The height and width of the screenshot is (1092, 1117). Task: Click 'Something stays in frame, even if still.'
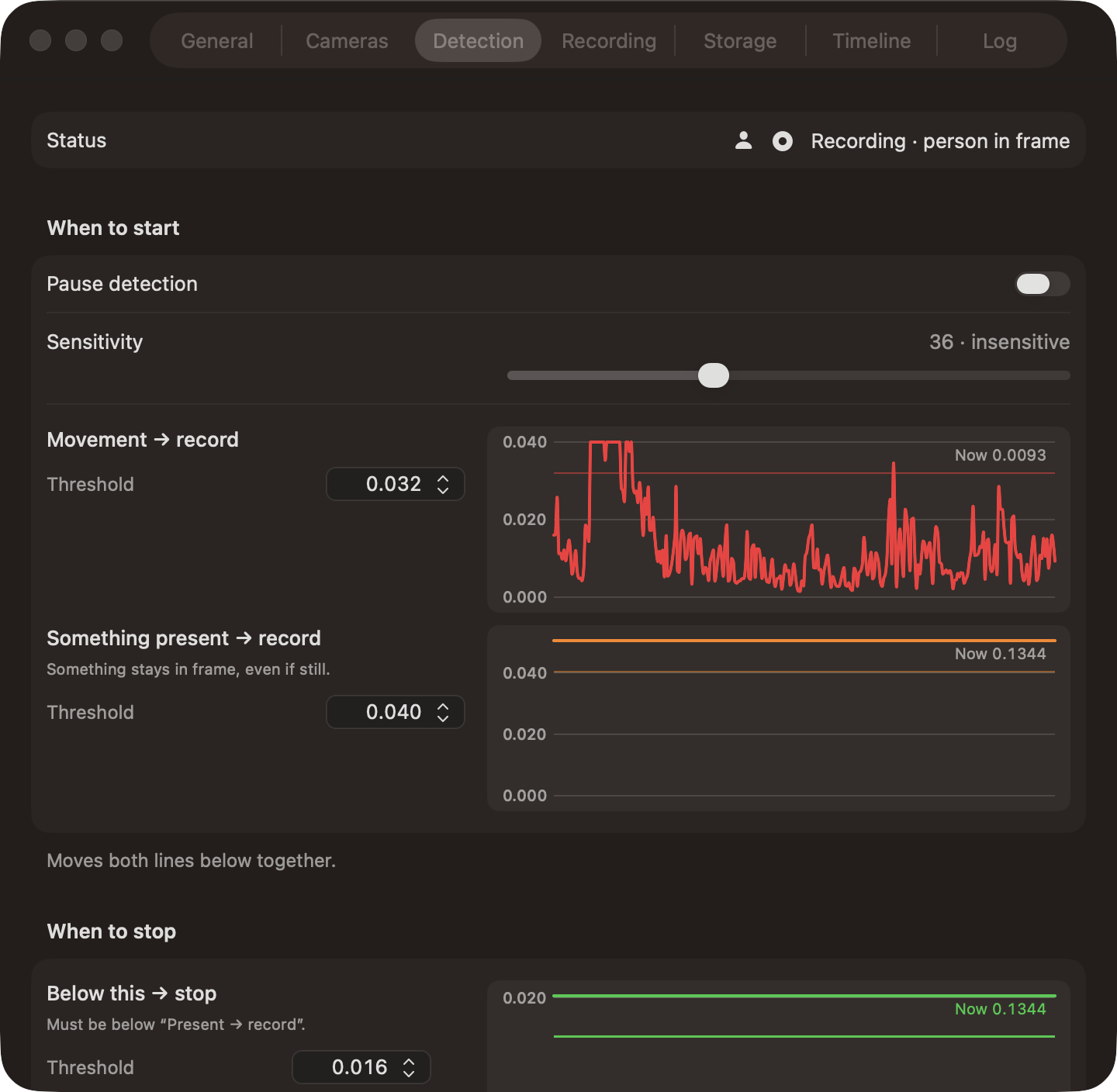pos(188,669)
